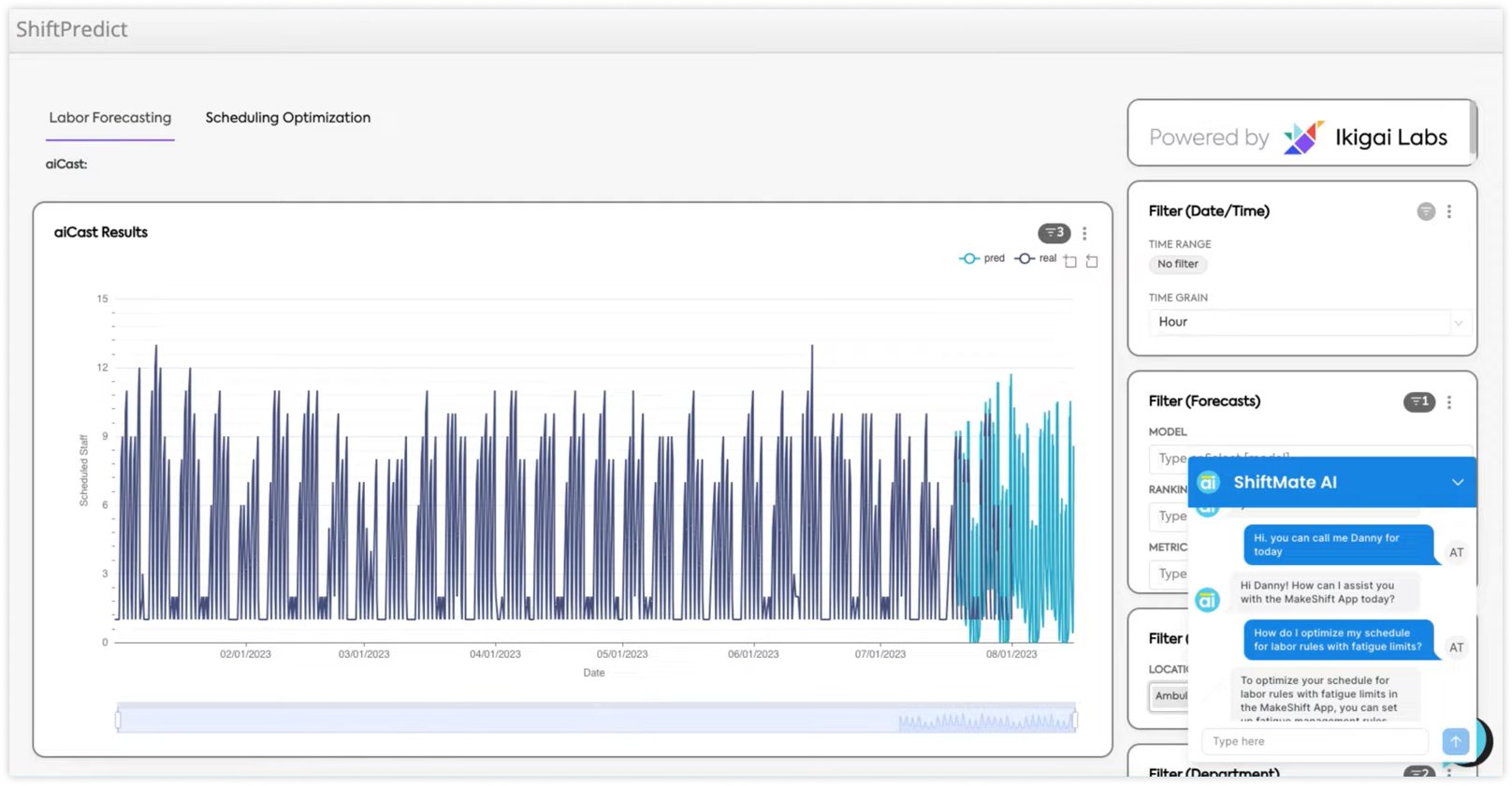
Task: Click the right handle of the chart range slider
Action: click(1075, 720)
